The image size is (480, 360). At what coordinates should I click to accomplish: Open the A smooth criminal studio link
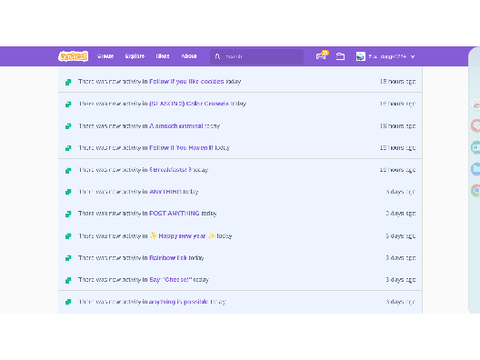tap(176, 126)
